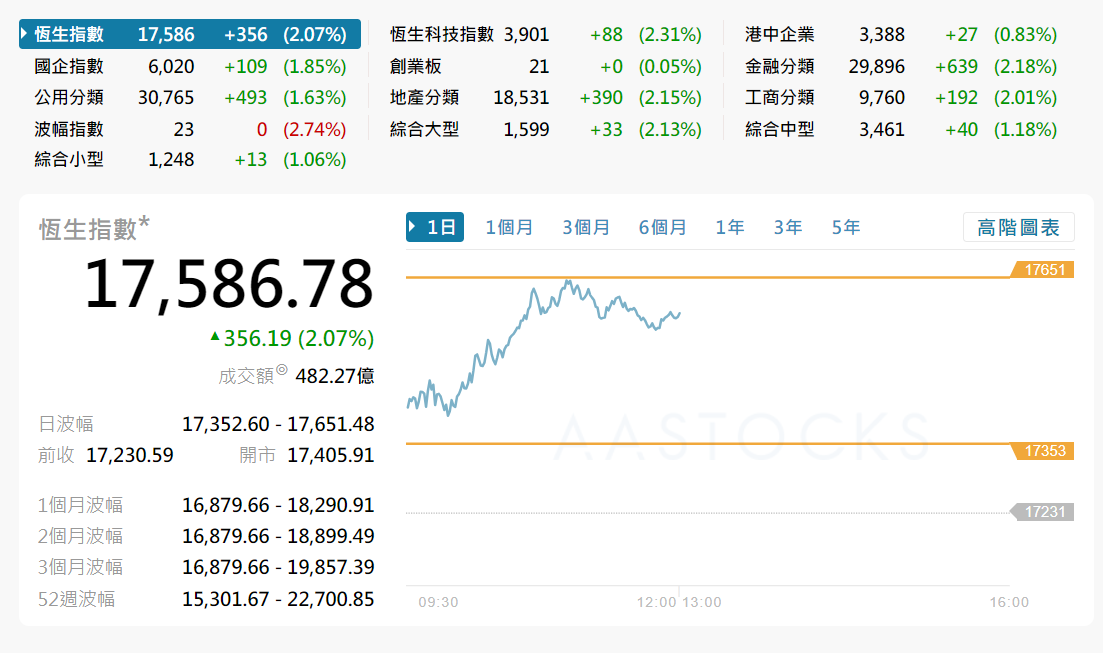Open the 地產分類 sector index

click(x=424, y=97)
